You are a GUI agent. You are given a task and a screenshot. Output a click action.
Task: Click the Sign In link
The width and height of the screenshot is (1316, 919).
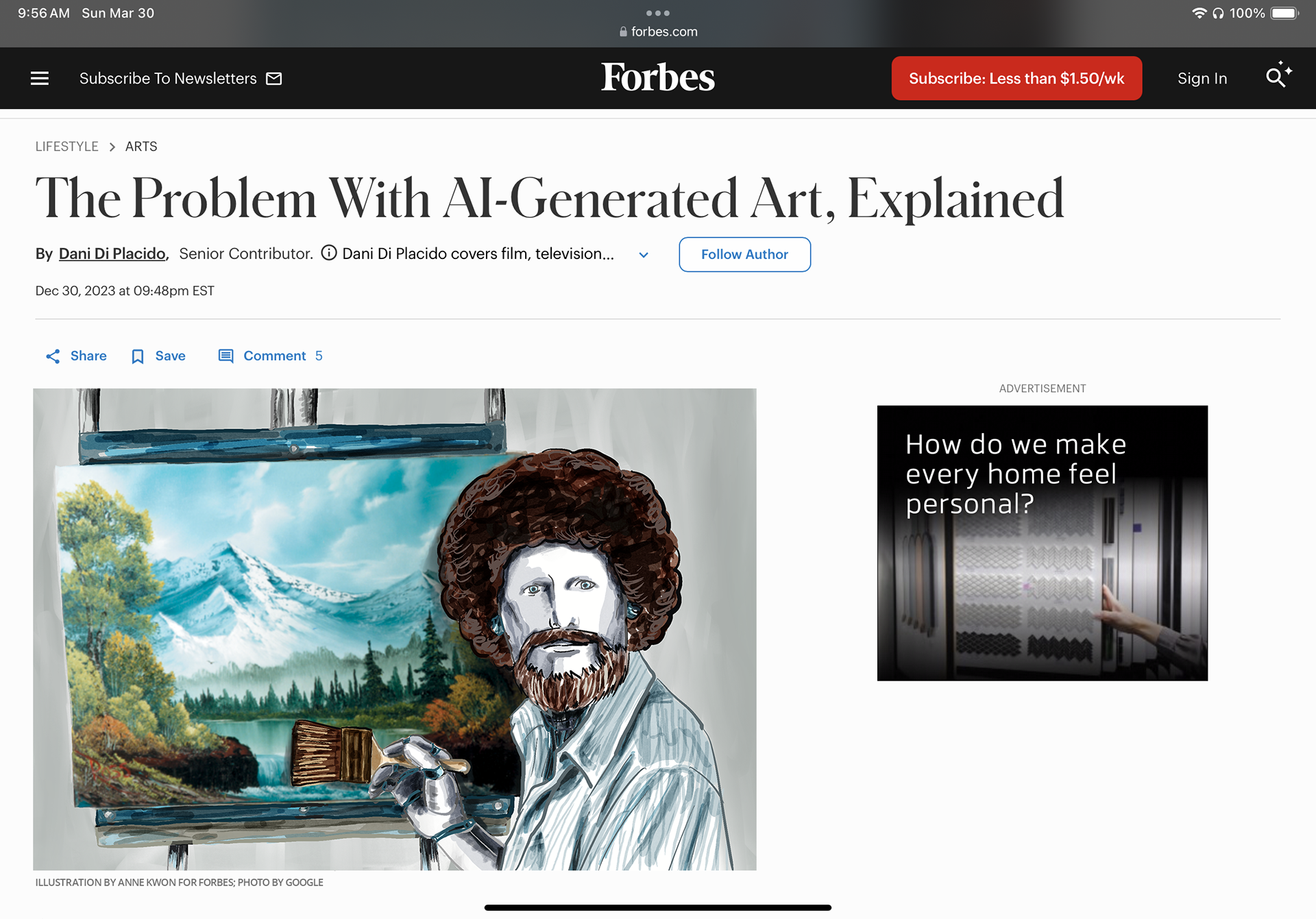tap(1202, 79)
